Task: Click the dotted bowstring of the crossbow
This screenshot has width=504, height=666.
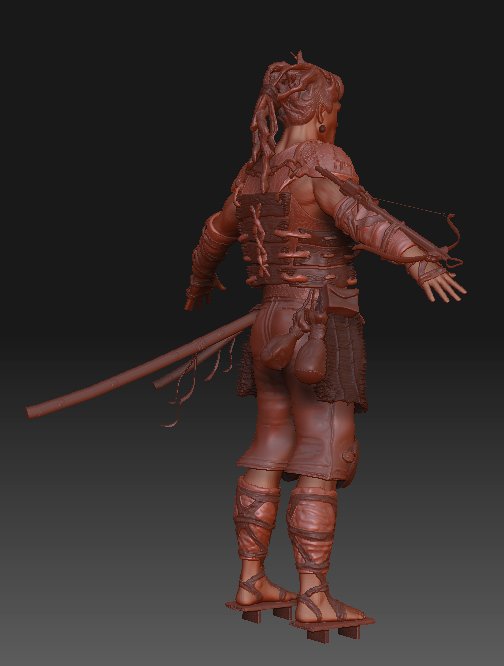Action: 412,206
